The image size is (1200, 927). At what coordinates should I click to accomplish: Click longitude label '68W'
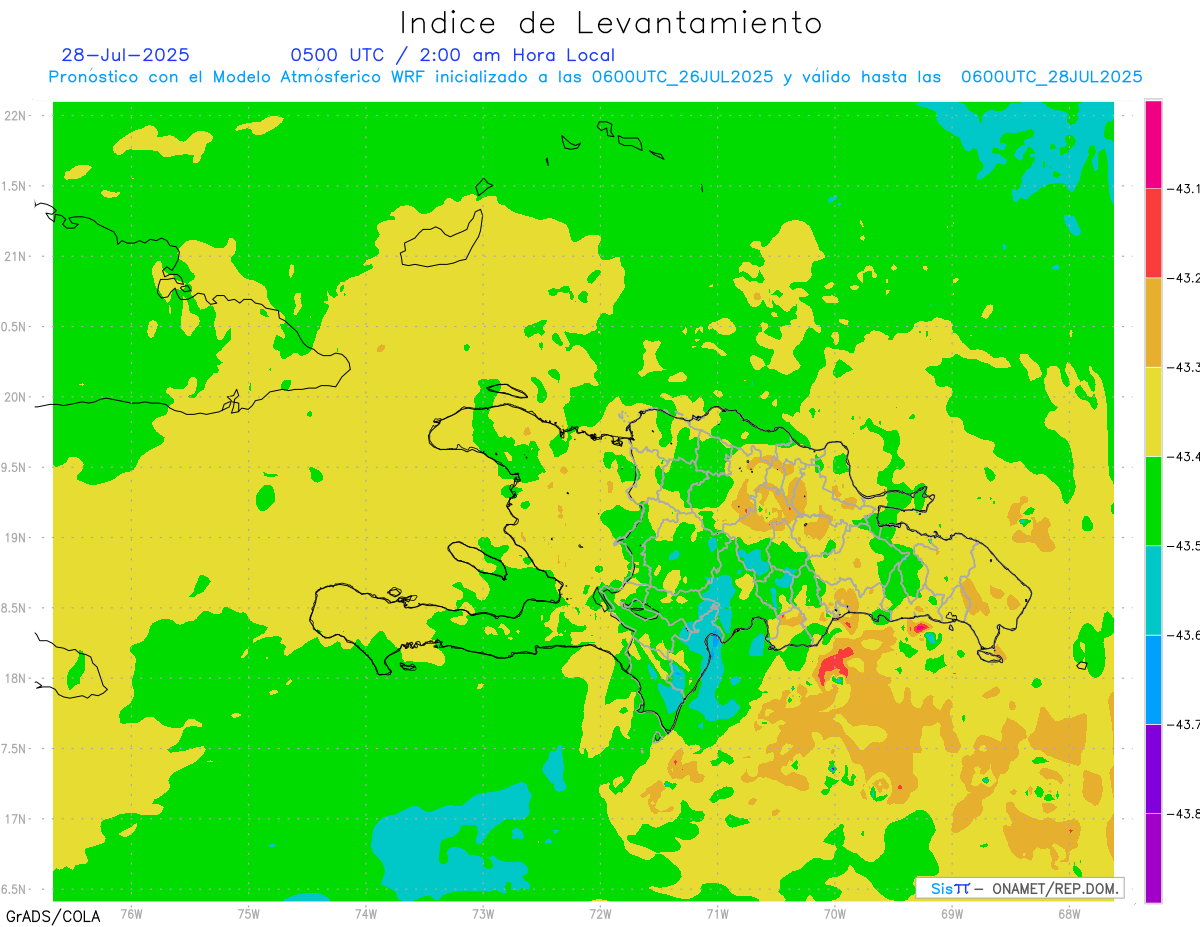(1069, 913)
